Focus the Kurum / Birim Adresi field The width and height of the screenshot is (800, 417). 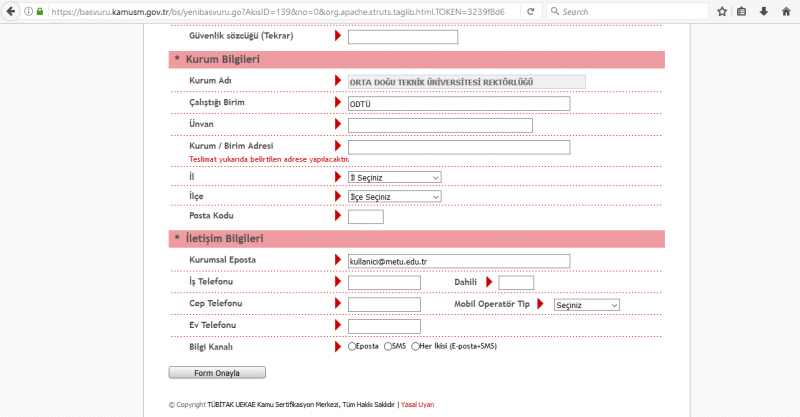459,148
